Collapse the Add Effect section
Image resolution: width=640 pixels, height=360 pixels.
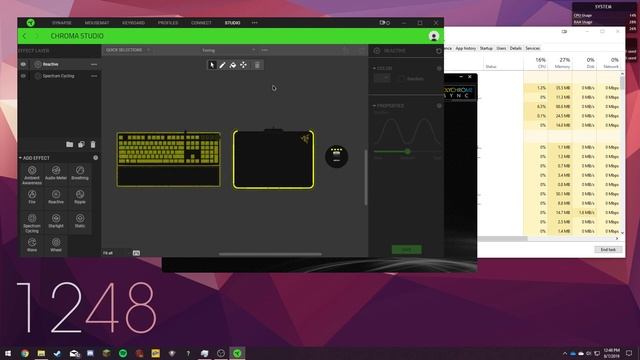pyautogui.click(x=20, y=158)
